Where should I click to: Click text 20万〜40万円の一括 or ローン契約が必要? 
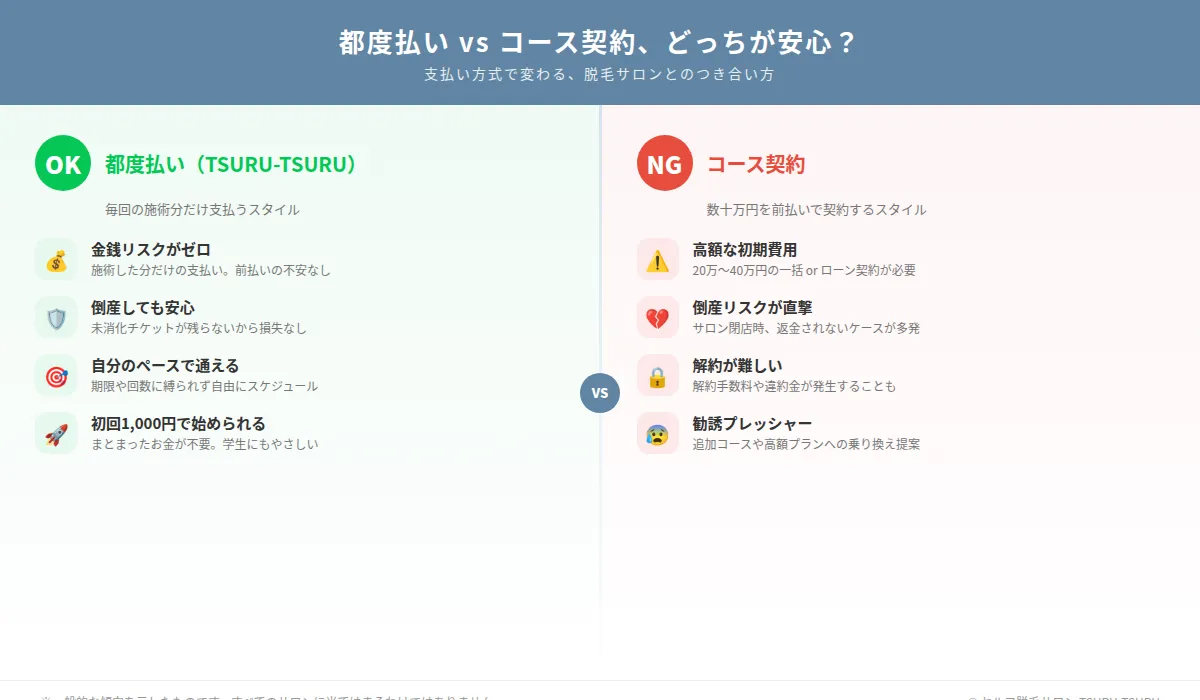[804, 270]
